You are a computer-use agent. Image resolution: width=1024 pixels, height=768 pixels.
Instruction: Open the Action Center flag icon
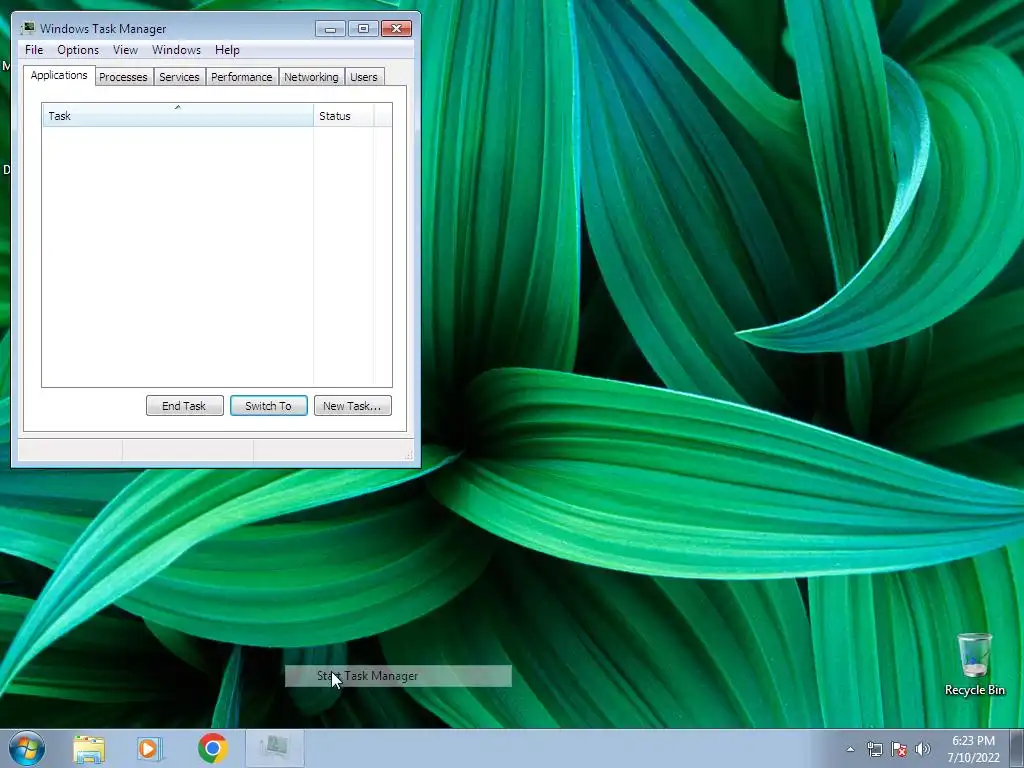(x=899, y=749)
